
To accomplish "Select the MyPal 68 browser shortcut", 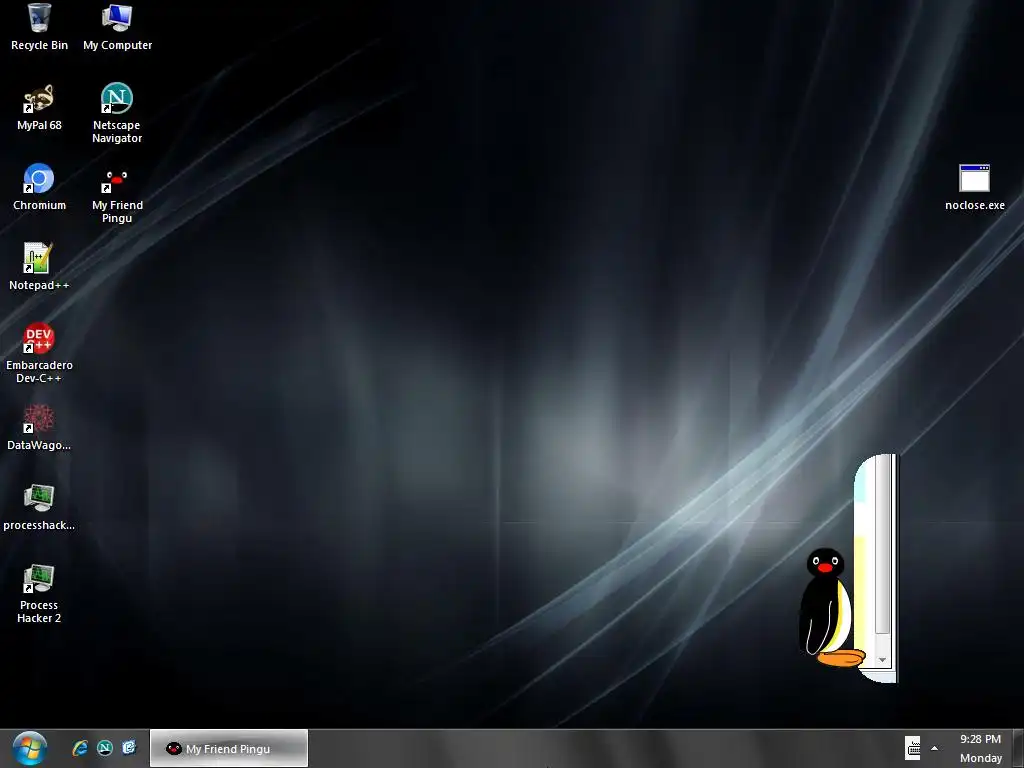I will click(x=39, y=108).
